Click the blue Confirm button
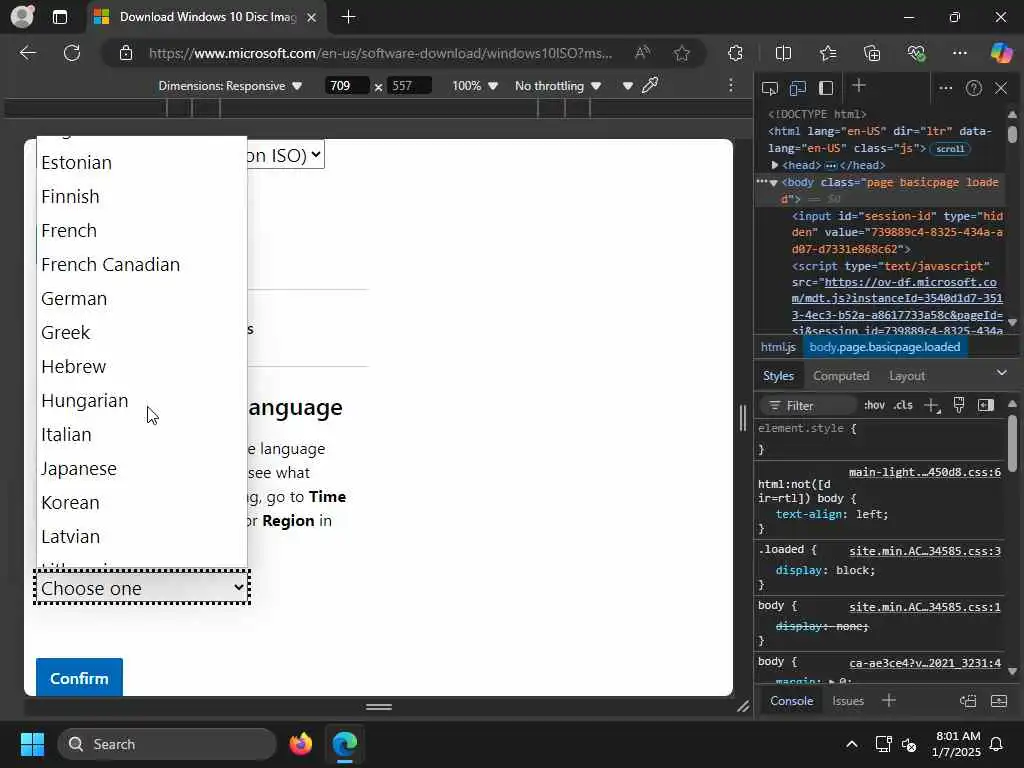The width and height of the screenshot is (1024, 768). 79,678
